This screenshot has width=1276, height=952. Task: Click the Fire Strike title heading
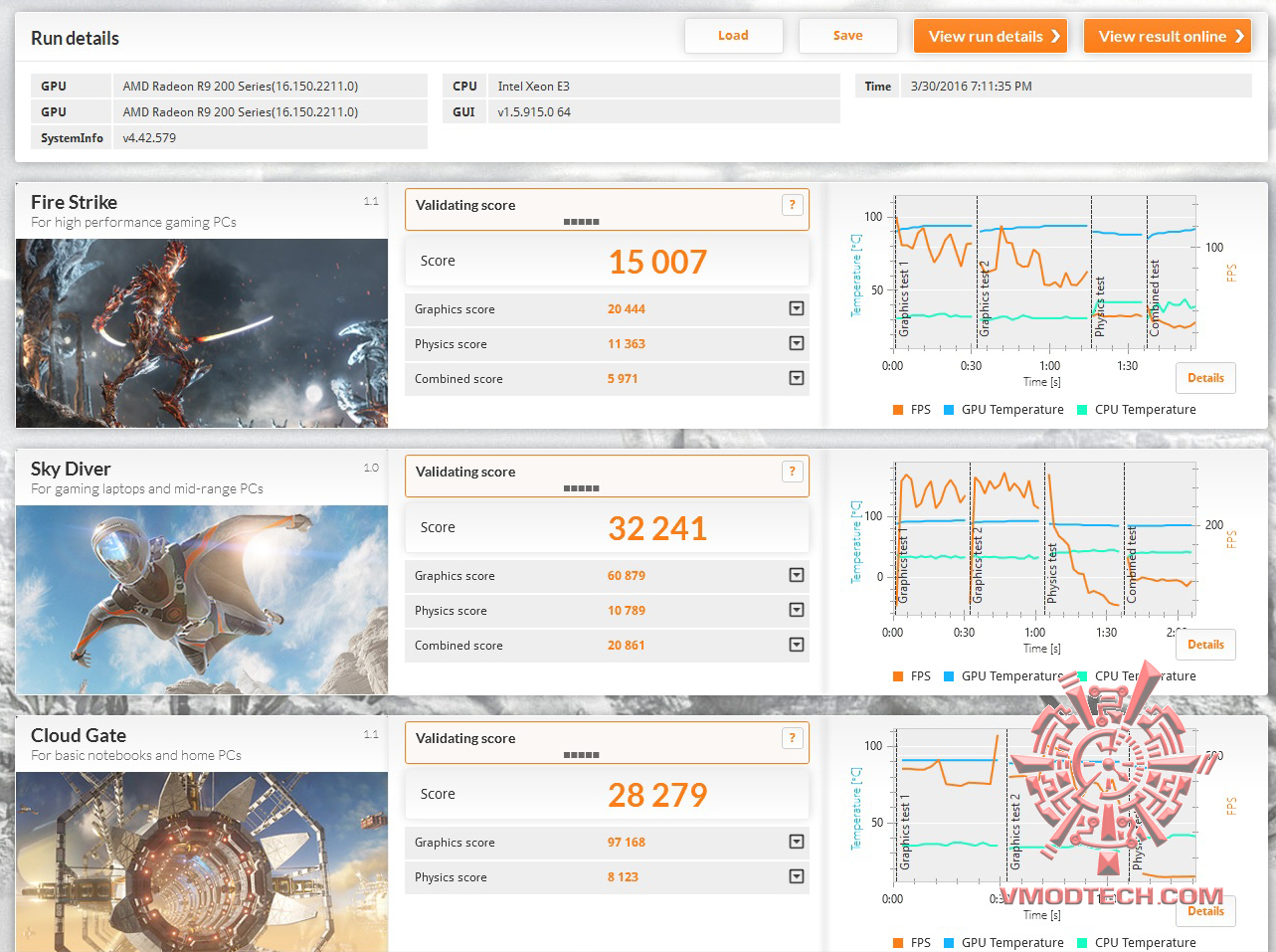coord(74,202)
